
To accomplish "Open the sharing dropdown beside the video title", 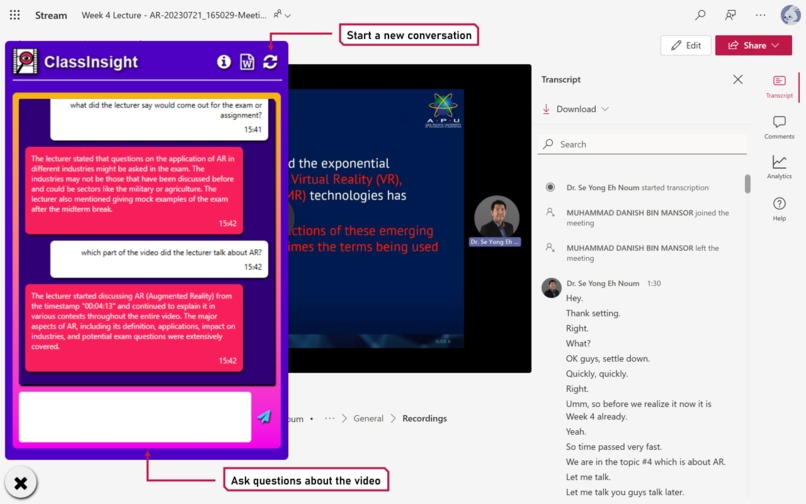I will pyautogui.click(x=282, y=15).
